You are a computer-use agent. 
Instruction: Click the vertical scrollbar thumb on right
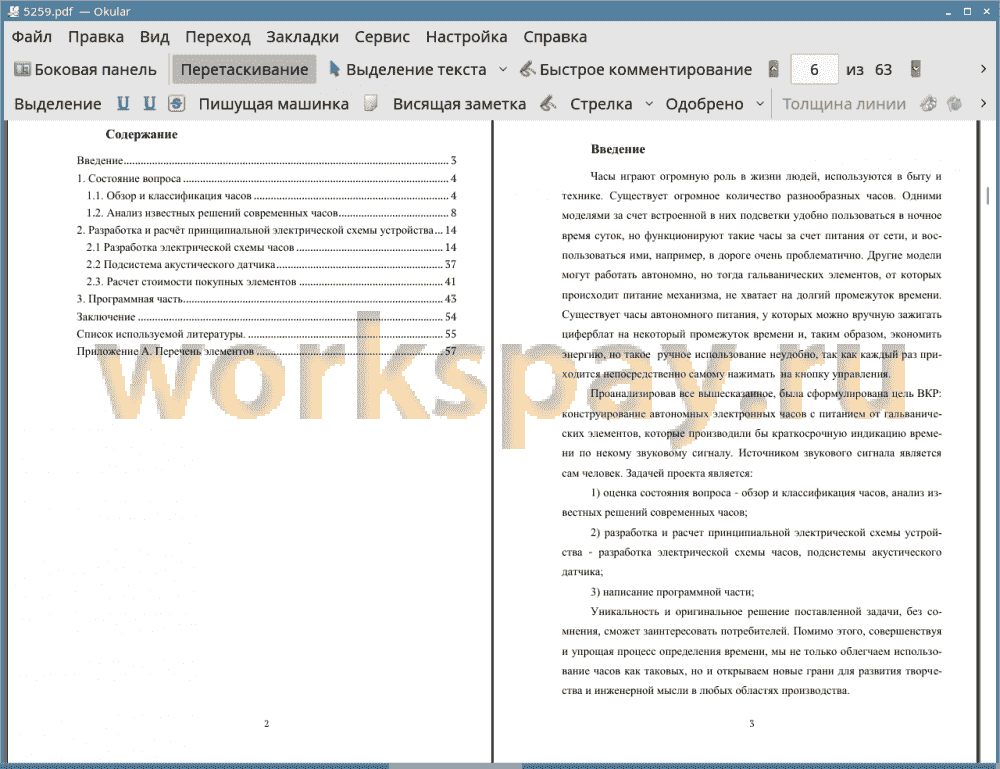click(x=988, y=194)
